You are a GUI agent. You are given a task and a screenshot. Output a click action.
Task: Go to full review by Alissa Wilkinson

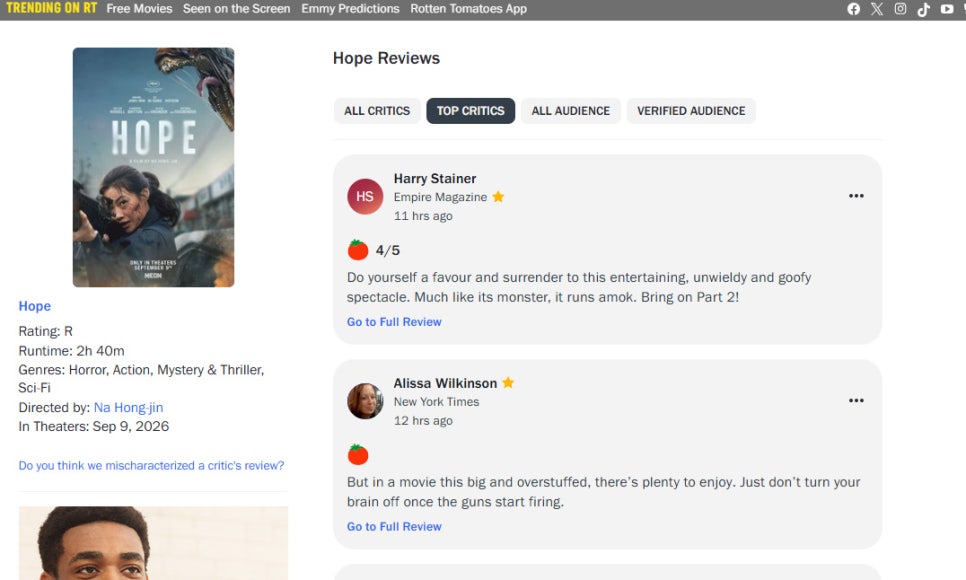(x=394, y=526)
